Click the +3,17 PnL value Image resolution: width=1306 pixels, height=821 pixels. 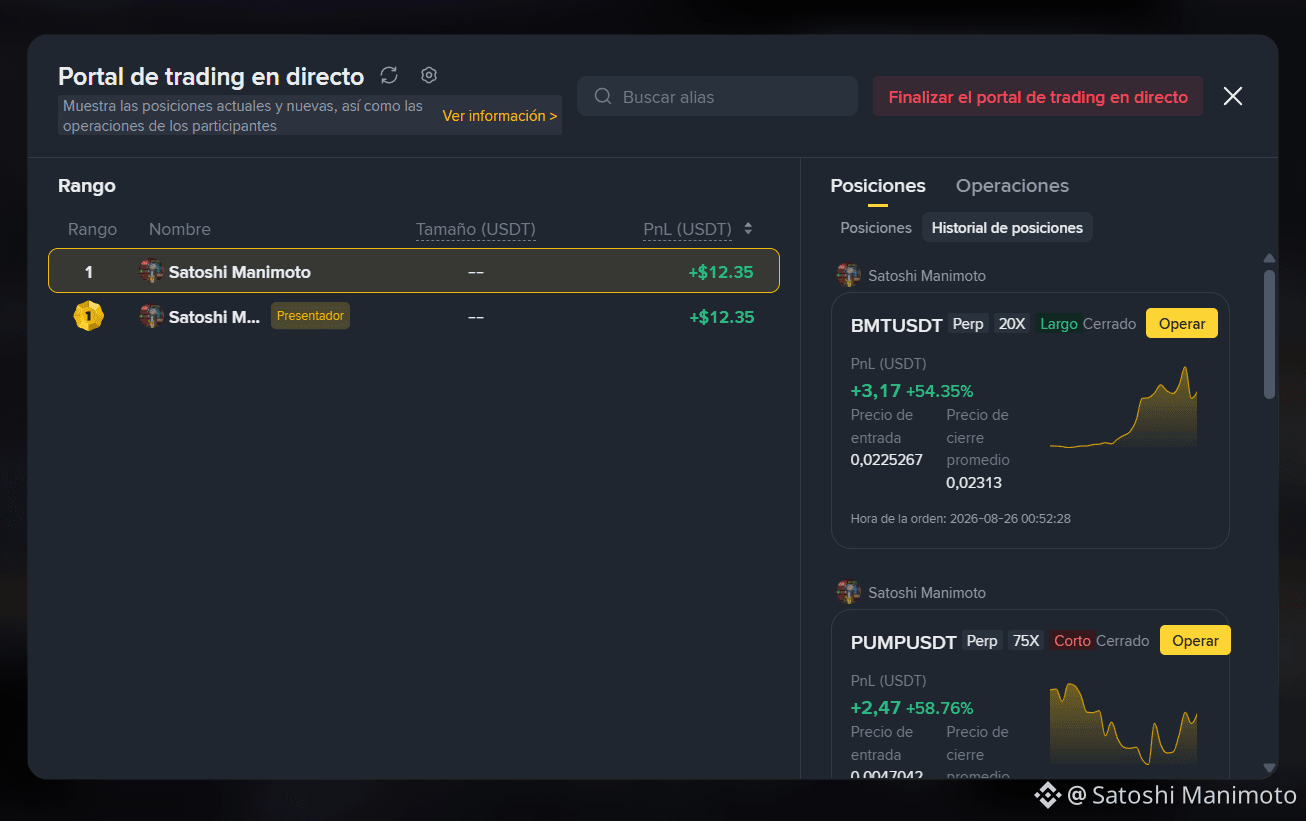pos(876,391)
